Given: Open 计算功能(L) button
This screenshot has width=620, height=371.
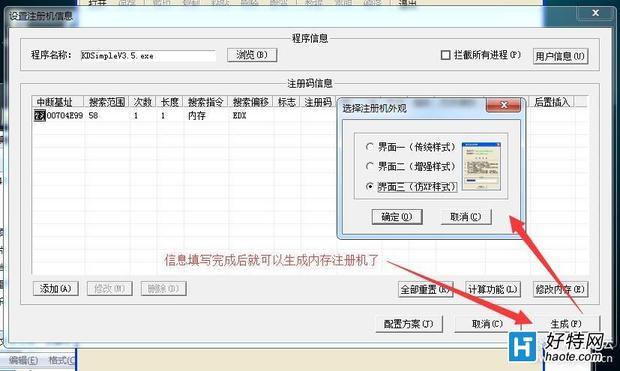Looking at the screenshot, I should pos(492,290).
